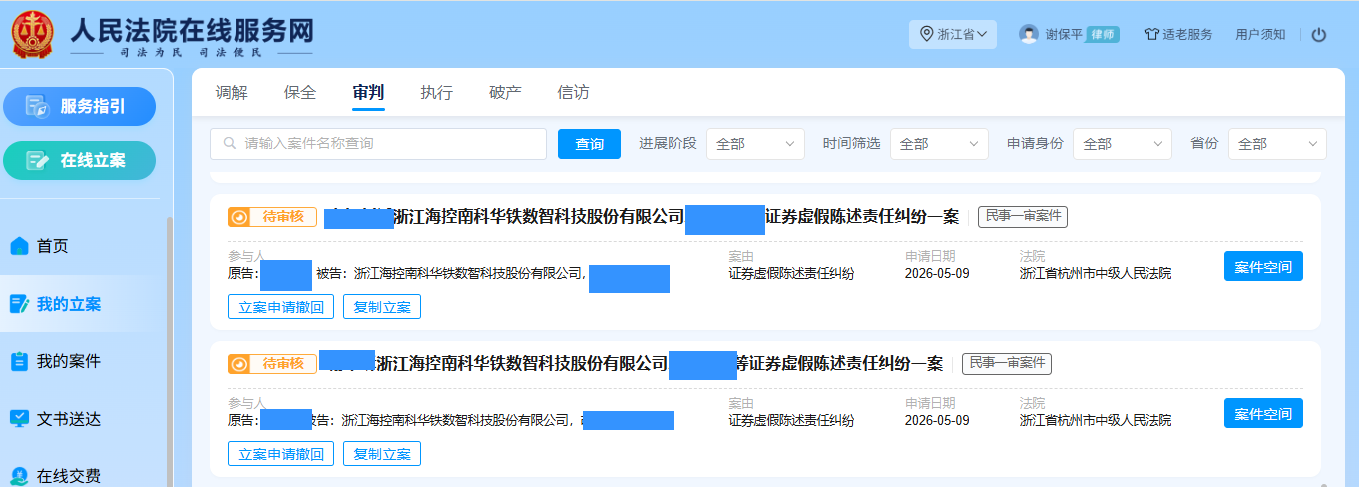Click 复制立案 on the second case
The width and height of the screenshot is (1359, 487).
(x=382, y=454)
